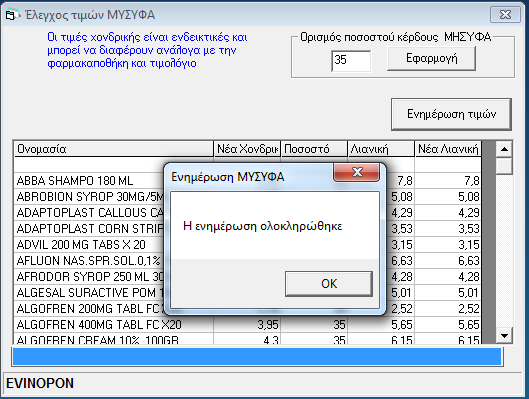Click the Εφαρμογή button
This screenshot has width=529, height=399.
coord(431,58)
